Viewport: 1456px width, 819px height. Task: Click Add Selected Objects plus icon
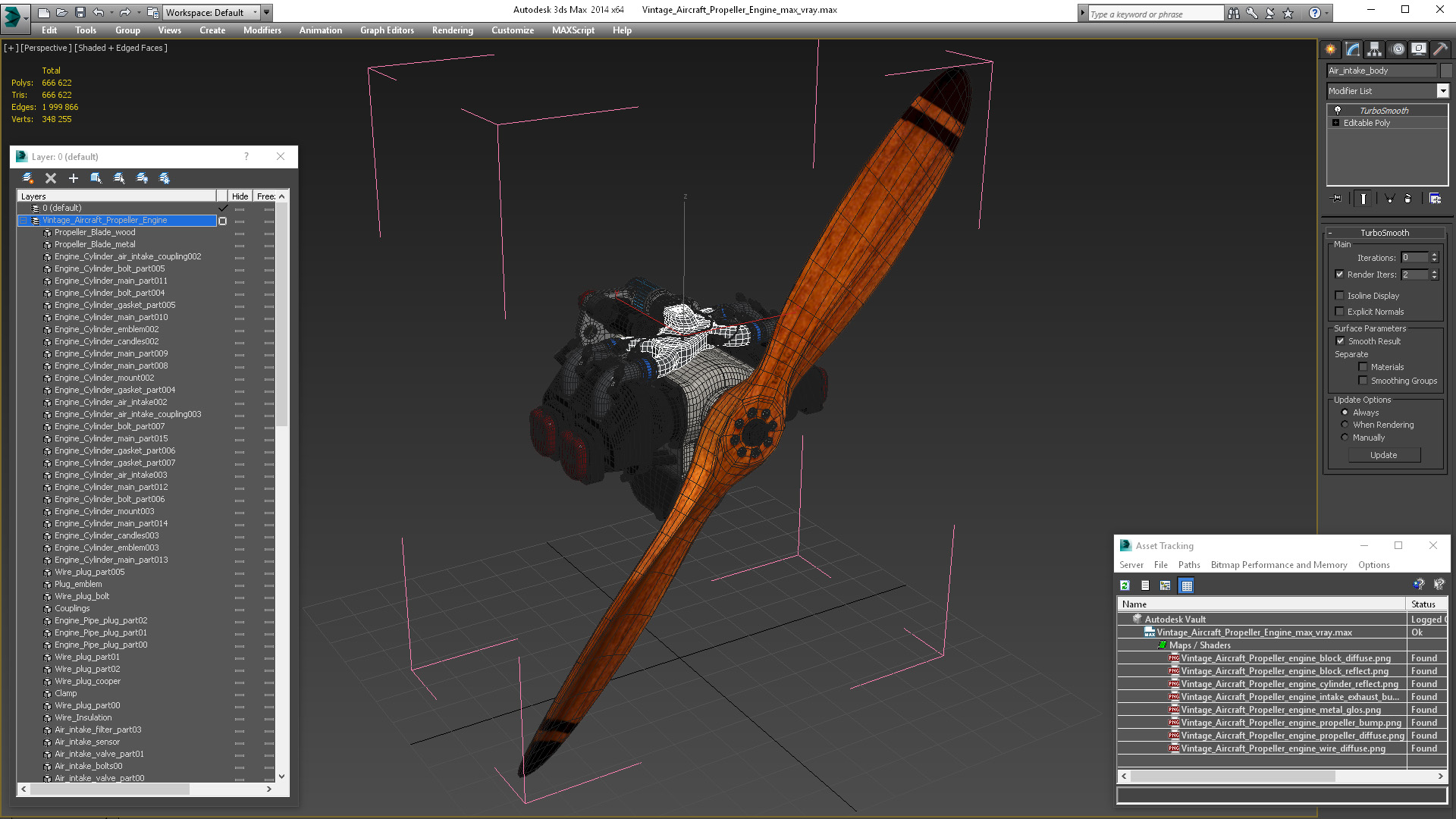point(74,178)
